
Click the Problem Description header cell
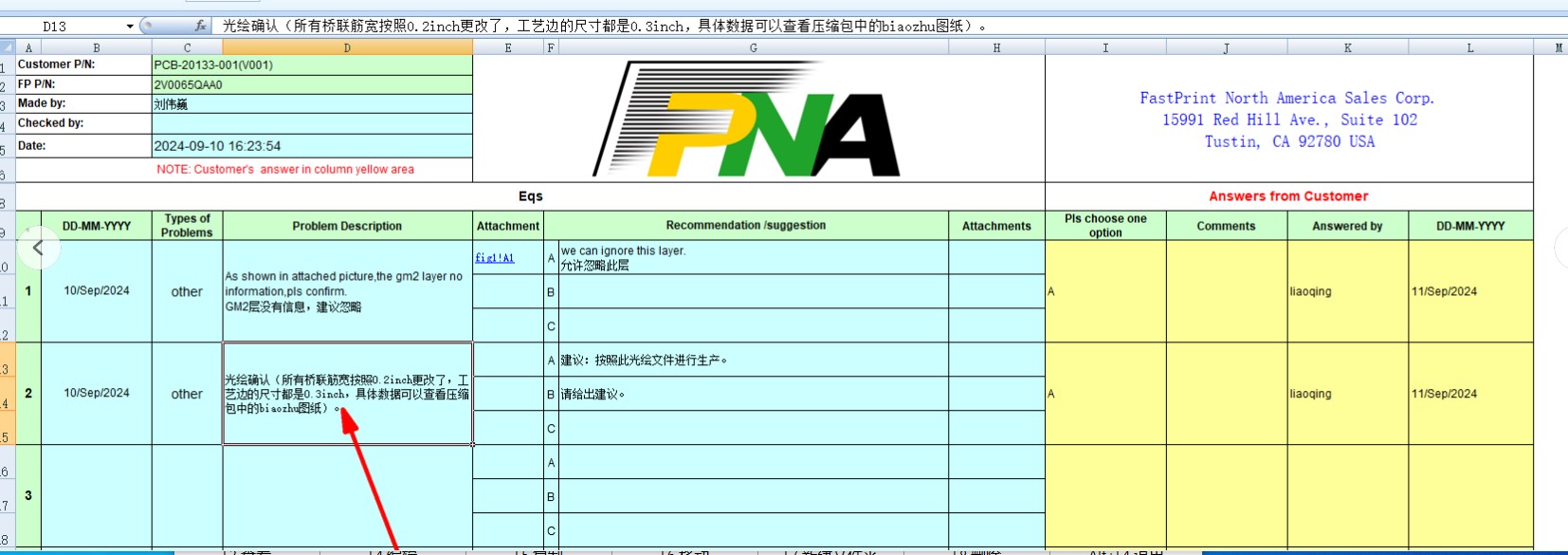click(x=347, y=226)
